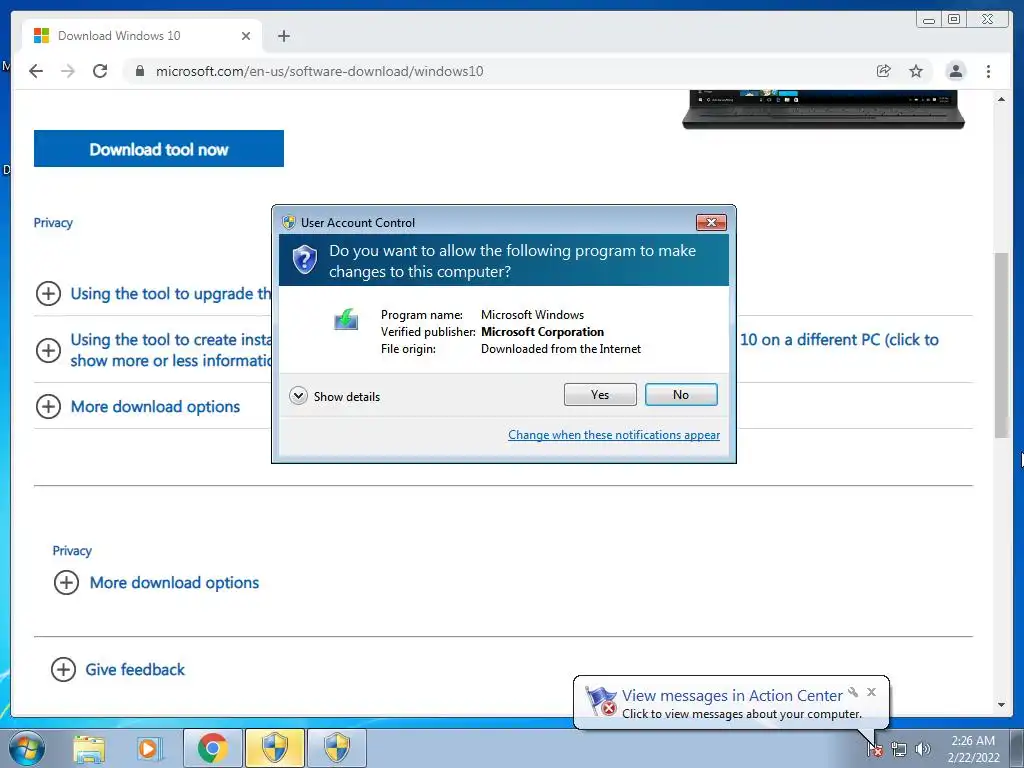1024x768 pixels.
Task: Click the Download tool now button
Action: [159, 149]
